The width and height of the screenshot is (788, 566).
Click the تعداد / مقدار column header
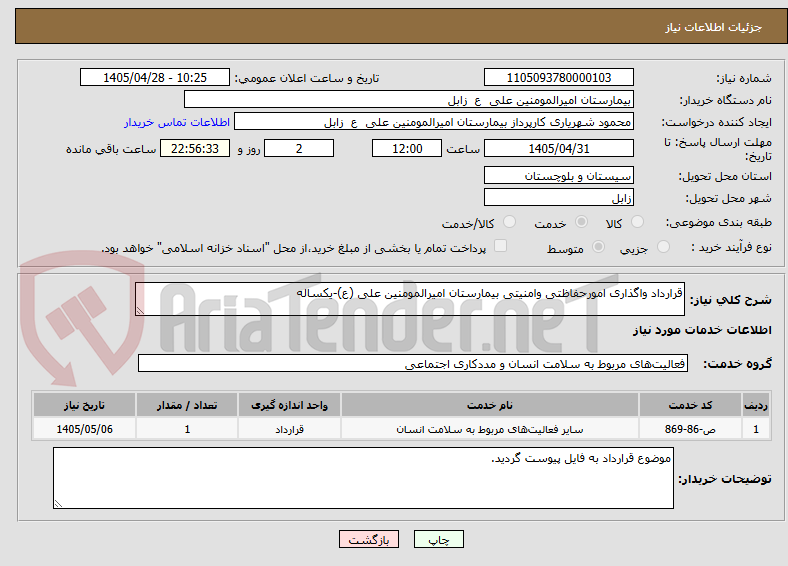[x=187, y=405]
